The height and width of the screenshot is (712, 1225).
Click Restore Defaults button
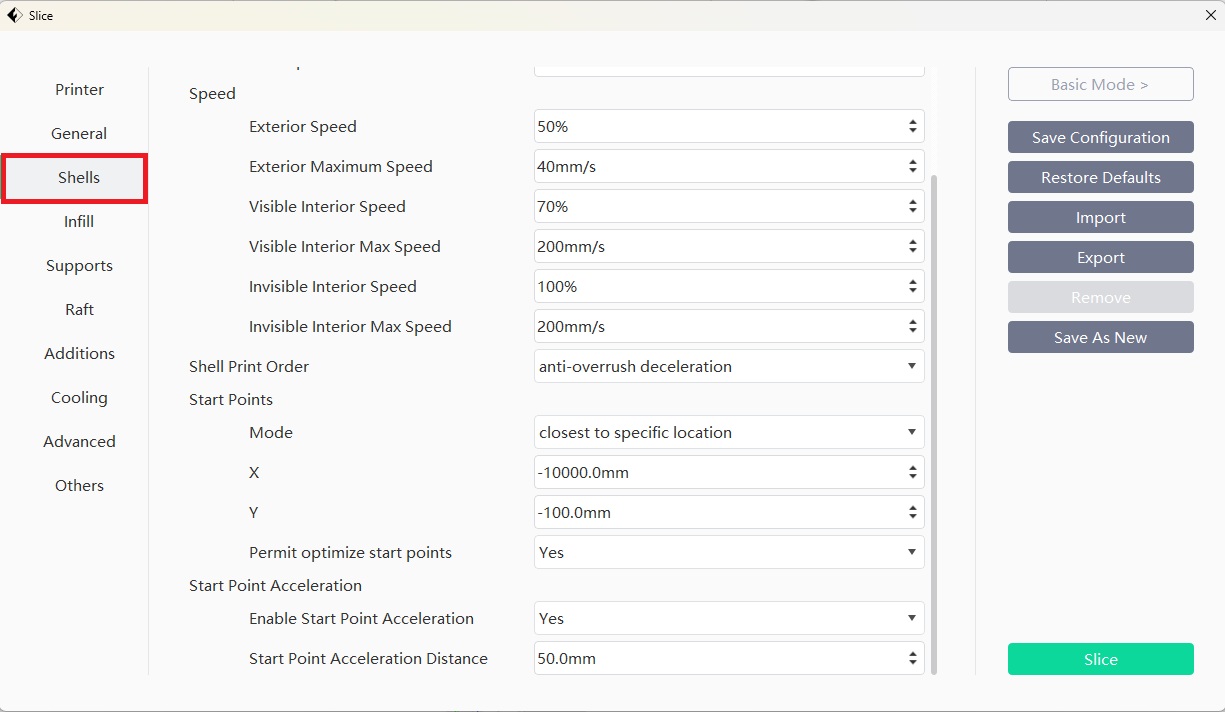(1100, 177)
